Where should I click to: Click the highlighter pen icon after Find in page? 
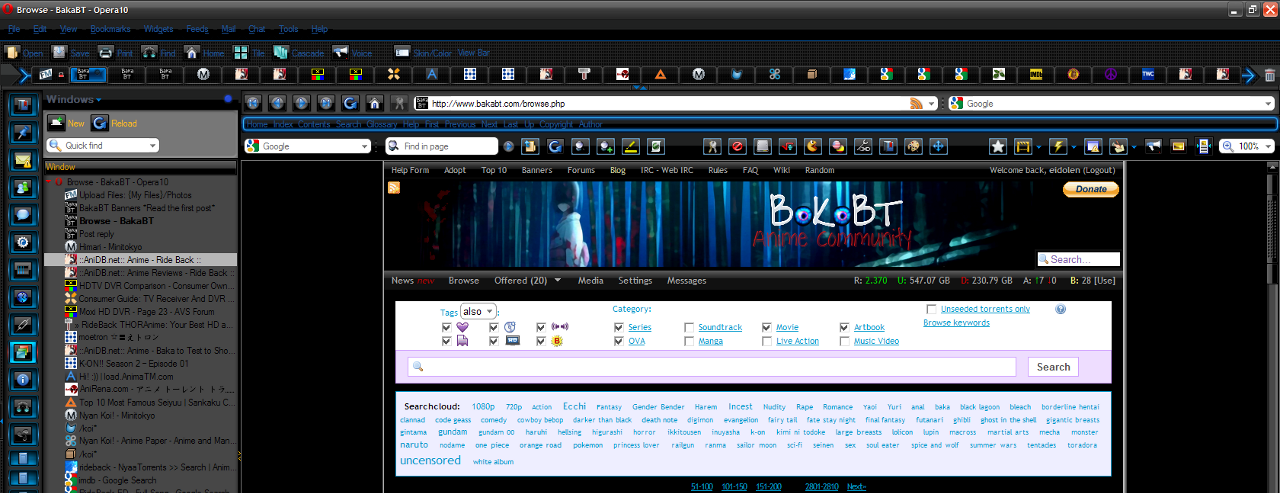pyautogui.click(x=630, y=146)
